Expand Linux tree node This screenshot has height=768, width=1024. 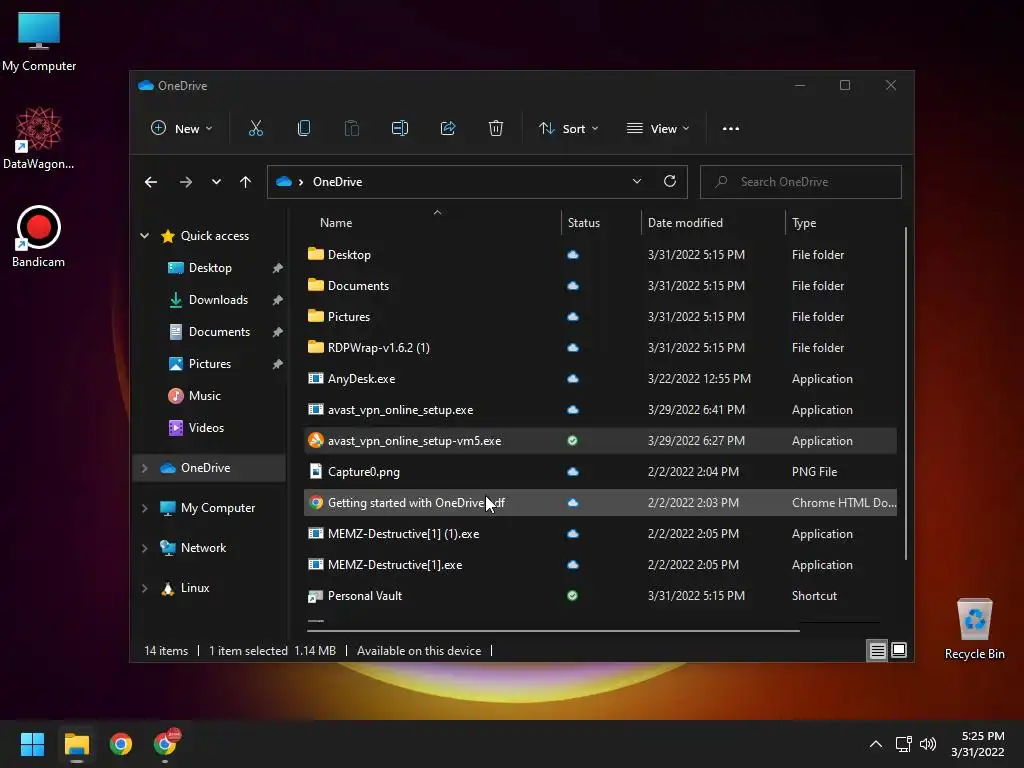pyautogui.click(x=144, y=588)
